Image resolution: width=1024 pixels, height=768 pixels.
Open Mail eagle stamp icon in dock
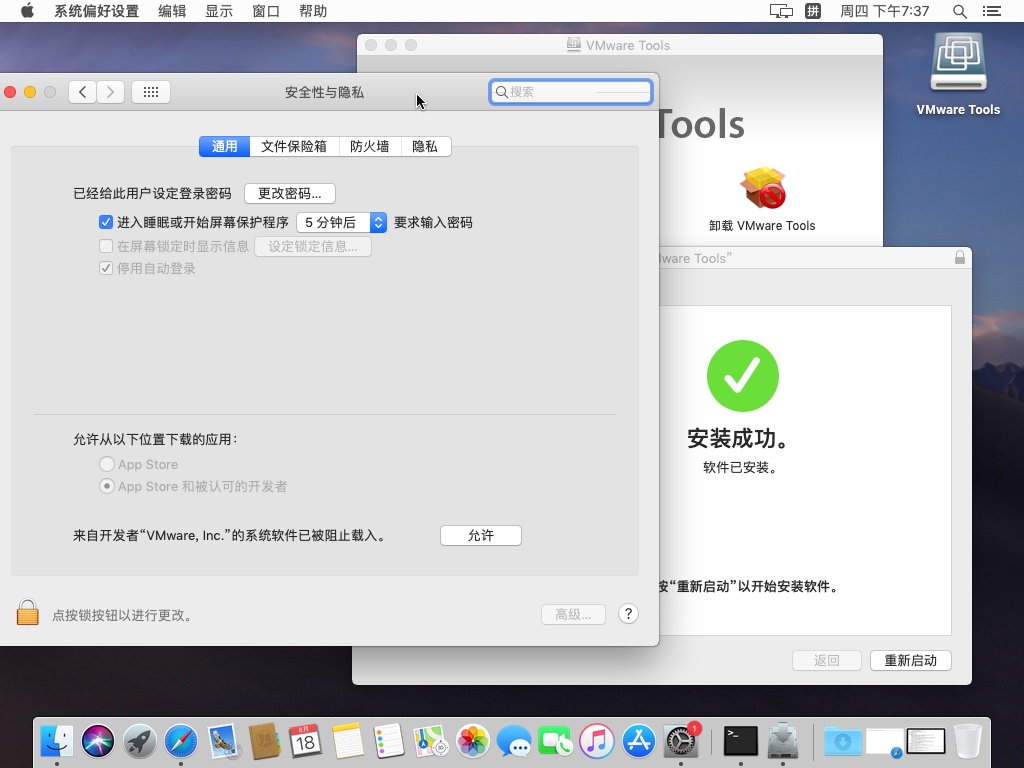(x=223, y=741)
